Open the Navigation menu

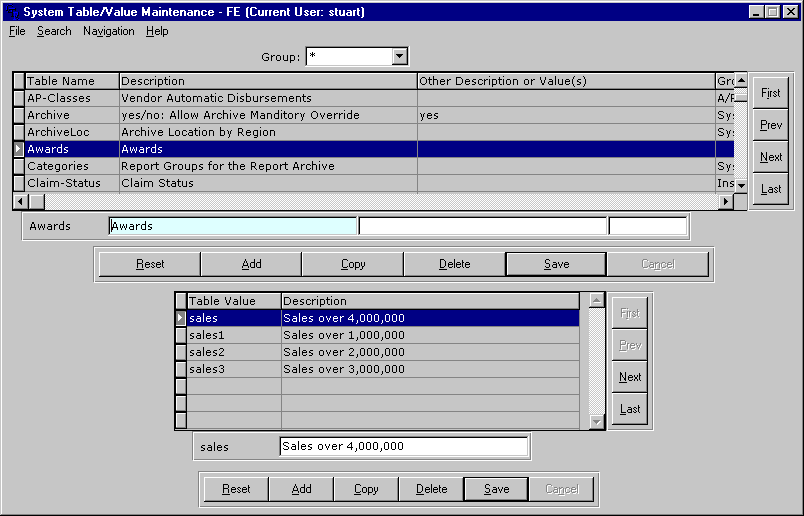(108, 31)
